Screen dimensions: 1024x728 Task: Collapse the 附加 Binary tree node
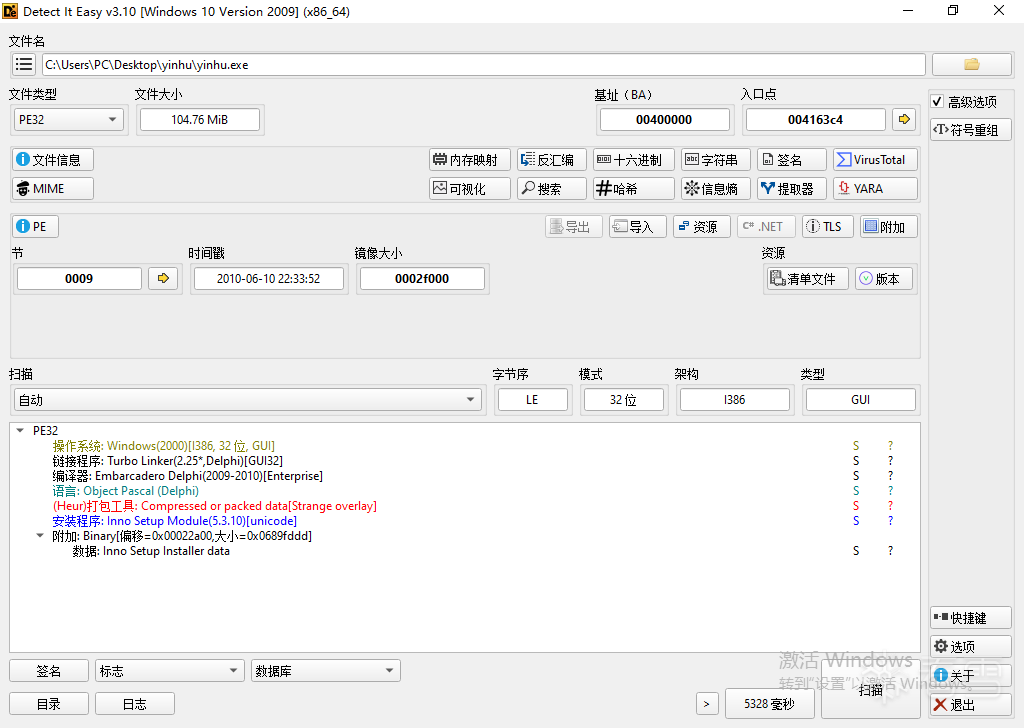pos(40,535)
